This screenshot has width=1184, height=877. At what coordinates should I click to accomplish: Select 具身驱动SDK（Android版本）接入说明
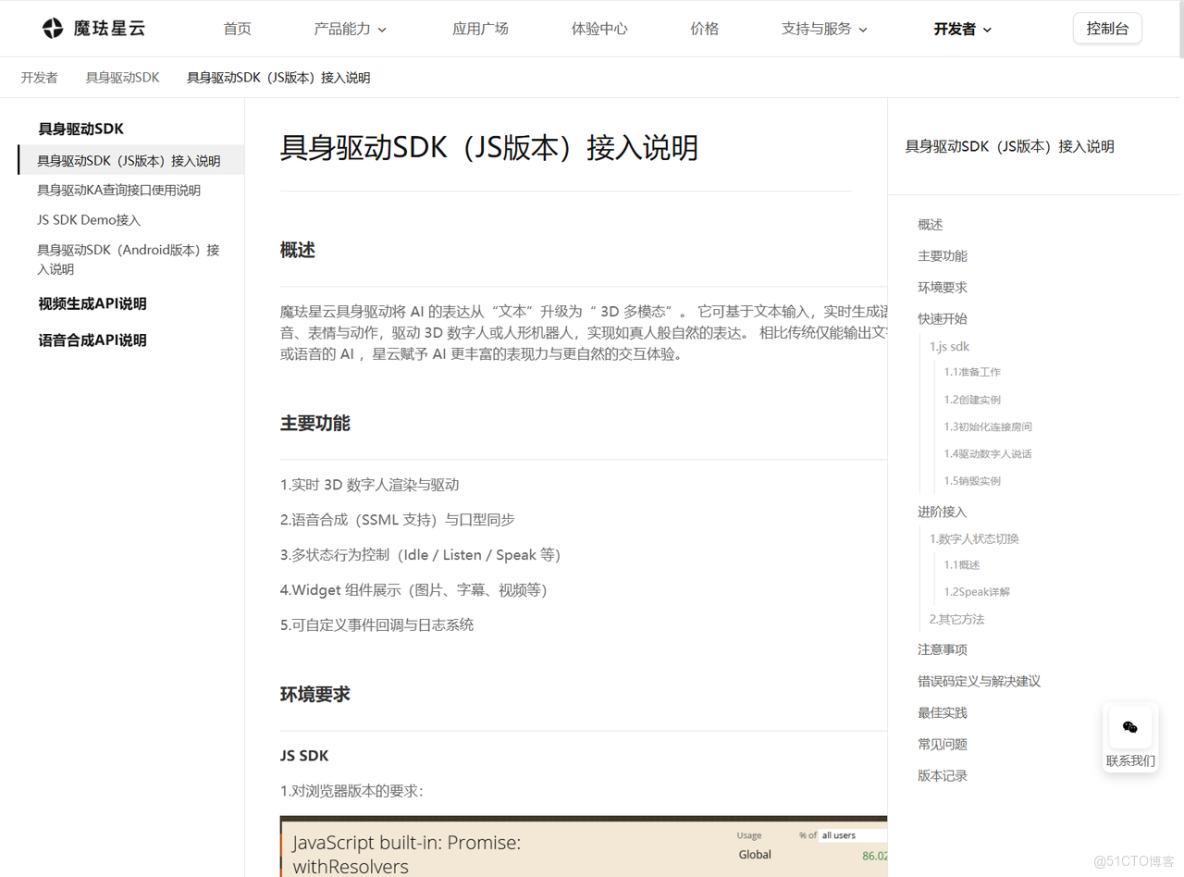(x=126, y=259)
